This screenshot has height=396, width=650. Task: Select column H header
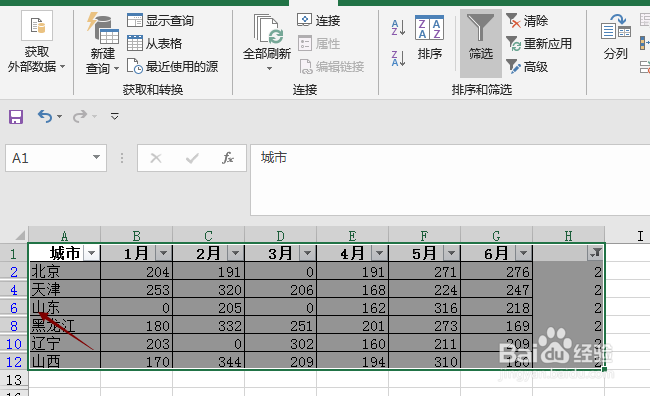568,236
